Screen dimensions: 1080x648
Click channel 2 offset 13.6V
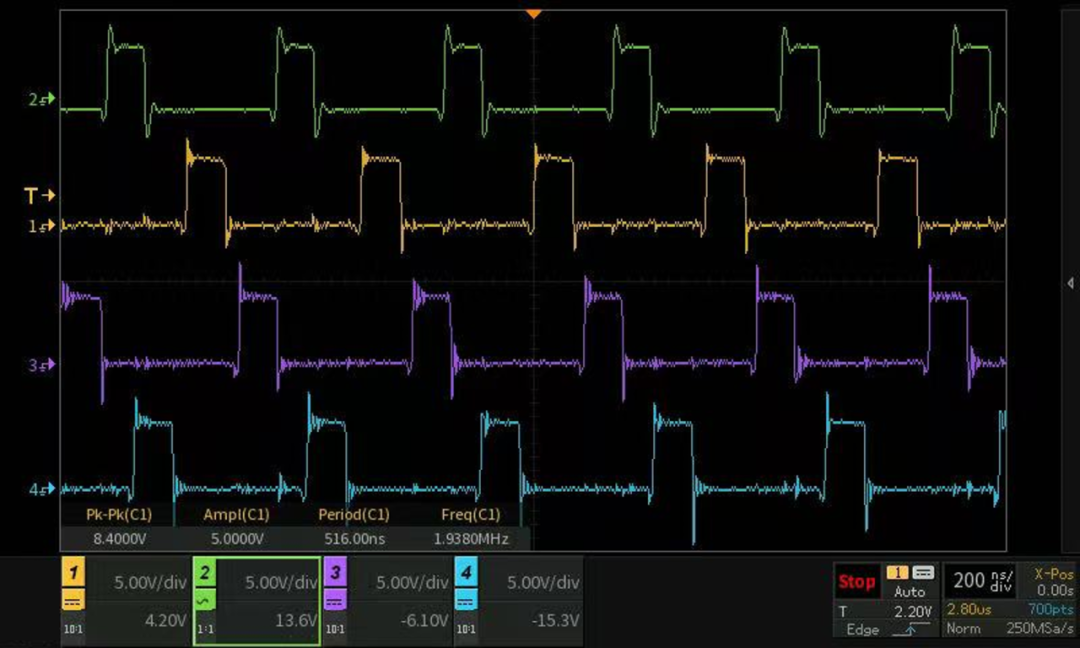click(296, 620)
